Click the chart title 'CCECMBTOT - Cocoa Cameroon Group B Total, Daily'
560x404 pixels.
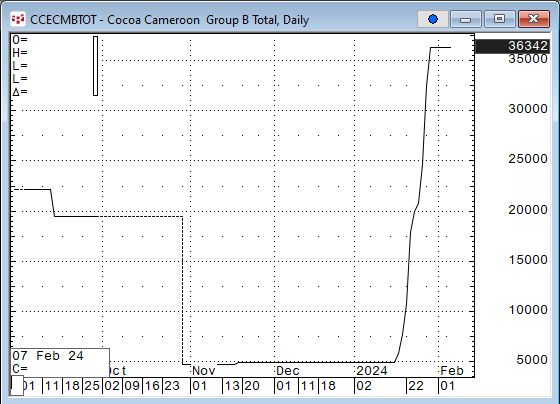[x=169, y=20]
